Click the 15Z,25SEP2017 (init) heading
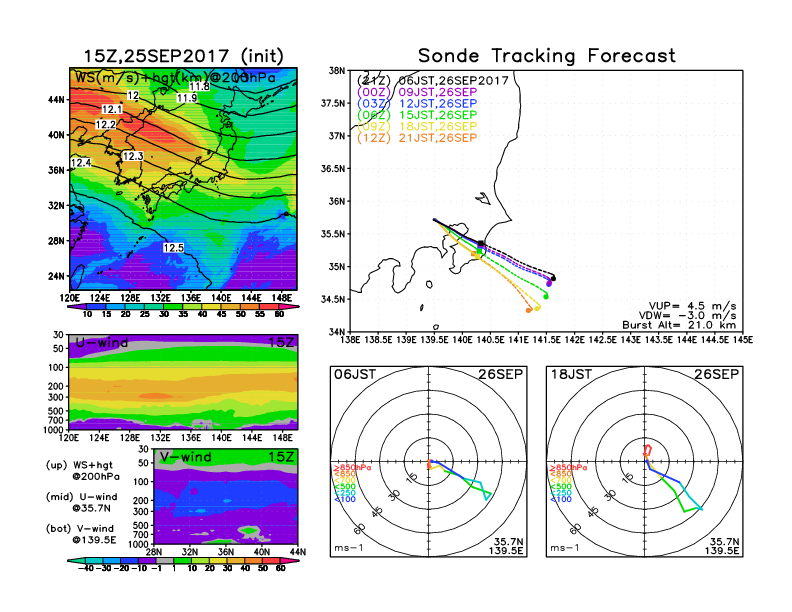792x612 pixels. coord(183,56)
